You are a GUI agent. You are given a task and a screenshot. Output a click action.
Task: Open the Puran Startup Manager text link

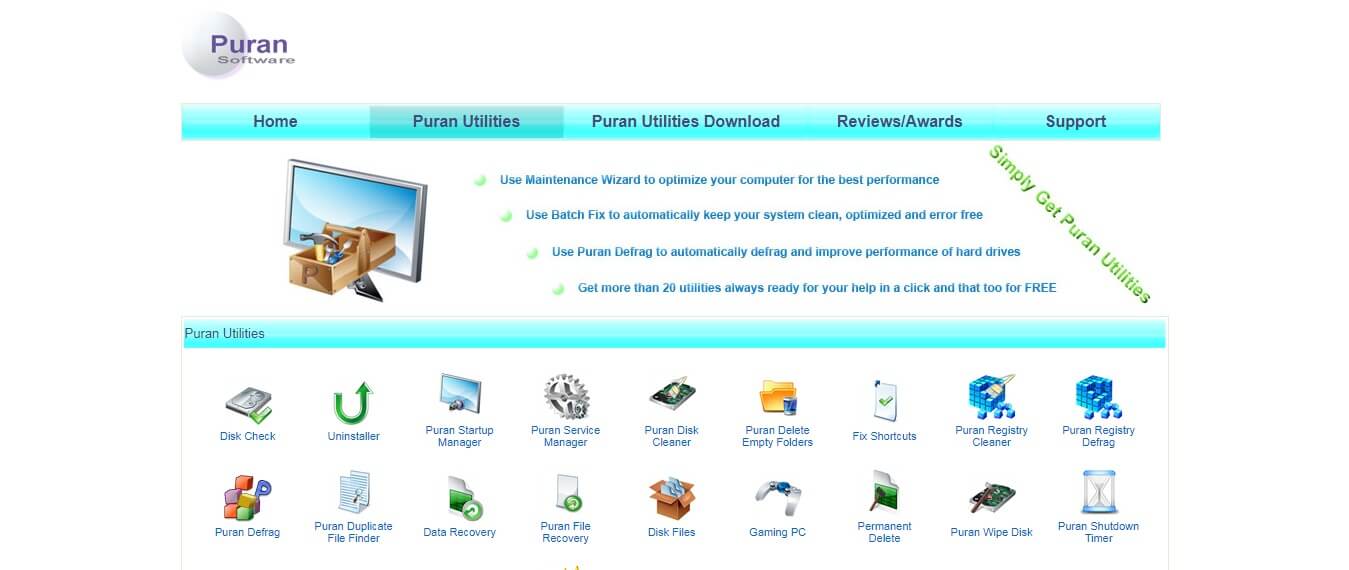pyautogui.click(x=460, y=436)
